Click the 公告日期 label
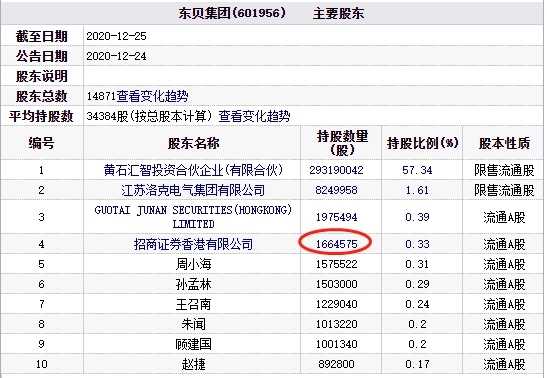The width and height of the screenshot is (547, 378). pyautogui.click(x=42, y=56)
